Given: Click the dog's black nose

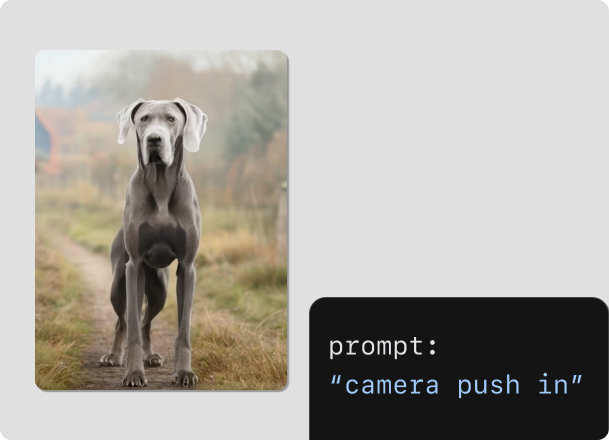Looking at the screenshot, I should pyautogui.click(x=154, y=140).
